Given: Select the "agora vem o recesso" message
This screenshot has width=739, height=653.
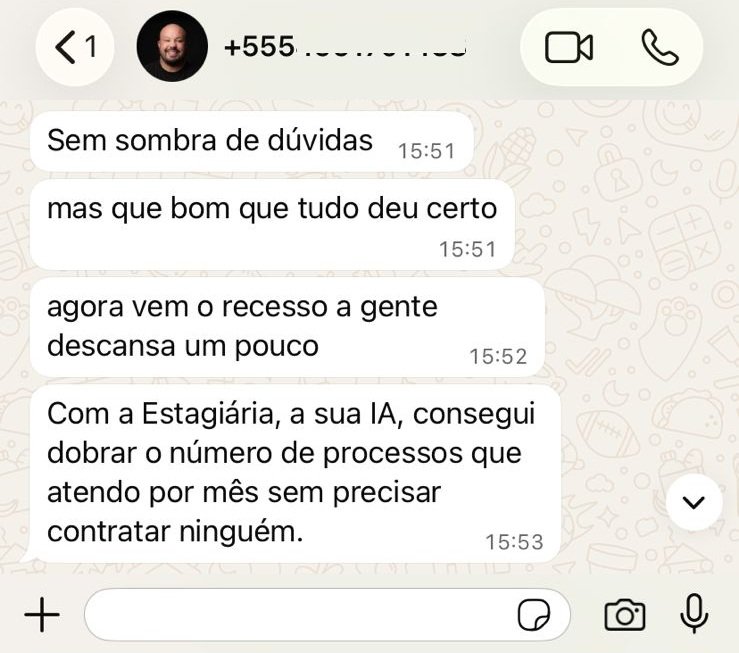Looking at the screenshot, I should click(x=287, y=327).
